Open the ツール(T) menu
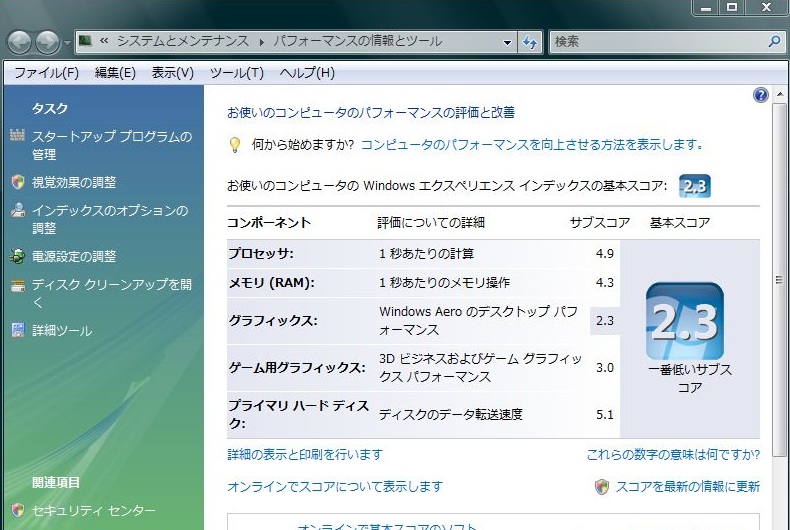 [x=237, y=73]
